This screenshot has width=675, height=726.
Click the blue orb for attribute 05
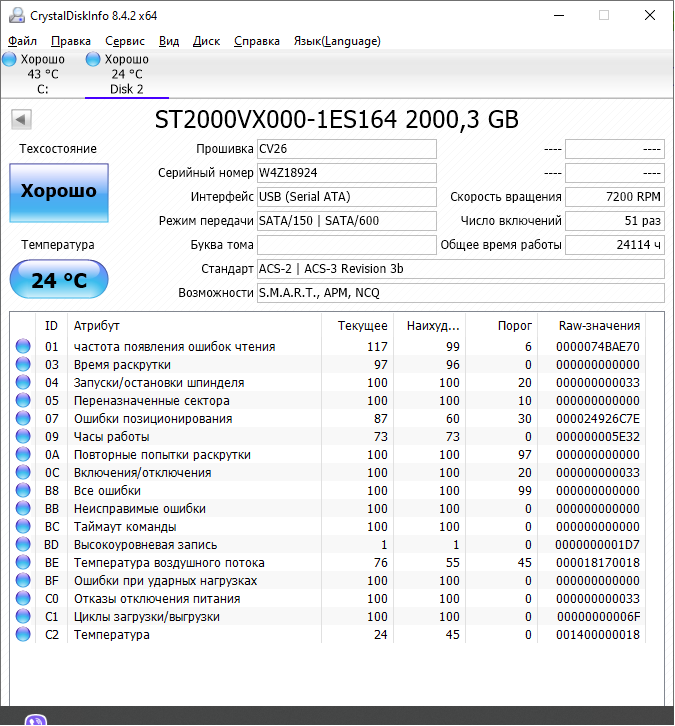click(x=23, y=401)
